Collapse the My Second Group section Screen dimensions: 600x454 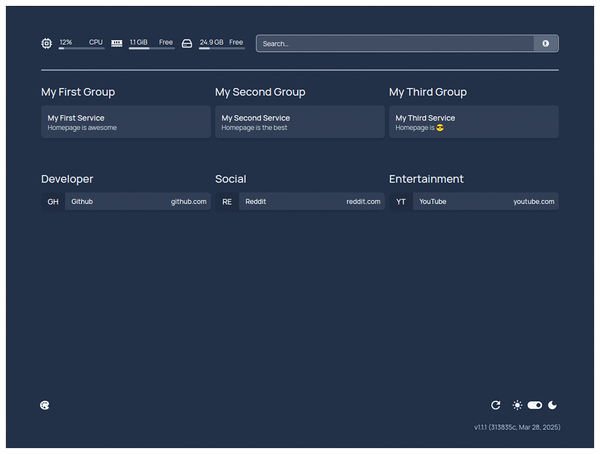click(x=260, y=92)
